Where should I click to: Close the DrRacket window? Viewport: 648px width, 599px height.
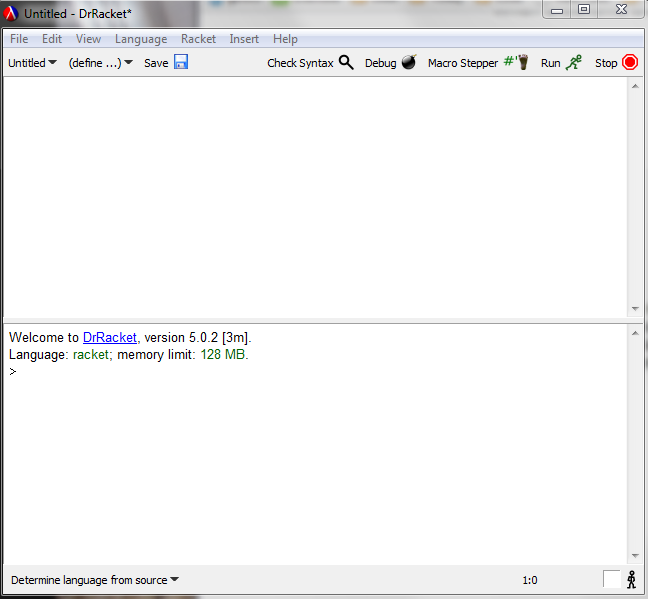[621, 10]
